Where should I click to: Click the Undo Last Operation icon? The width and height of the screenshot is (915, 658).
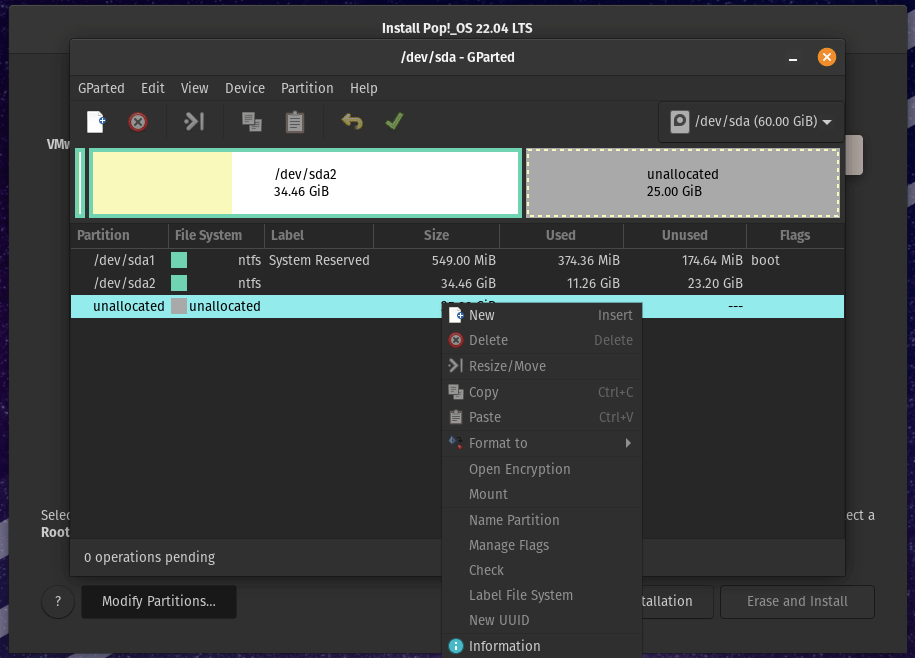pos(349,121)
